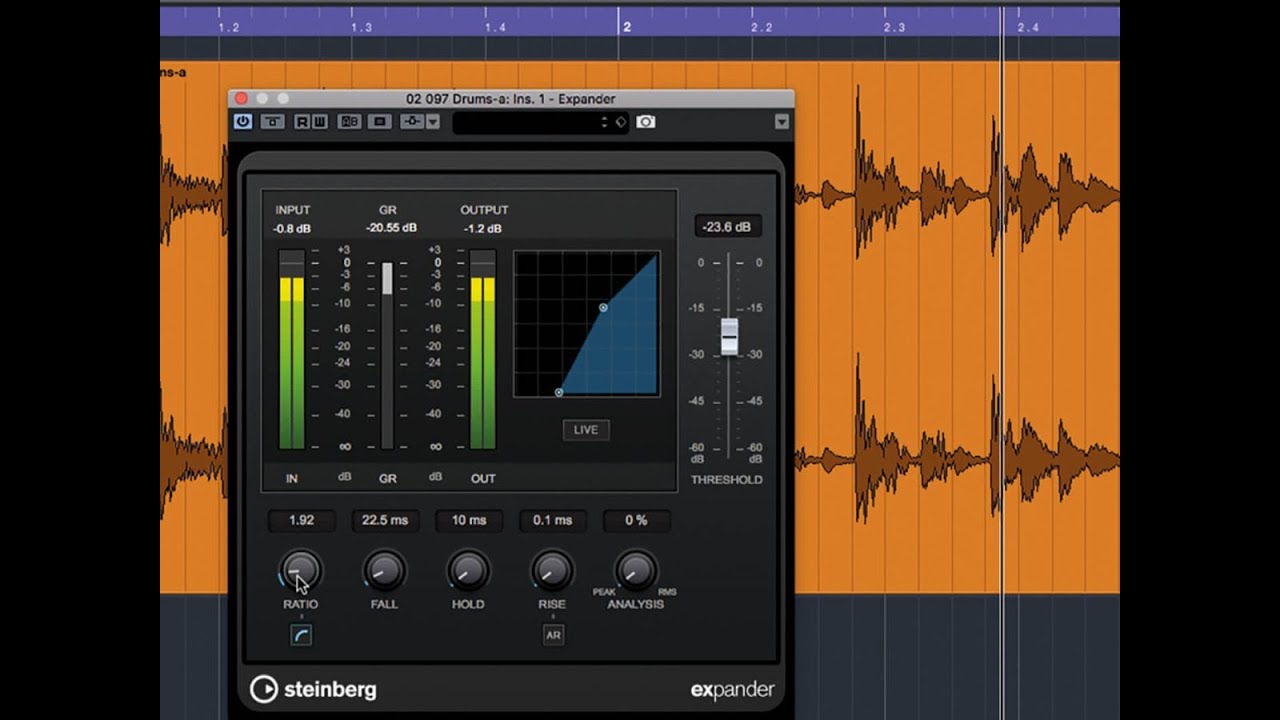
Task: Click ruler position 2.2 in the timeline
Action: coord(762,28)
